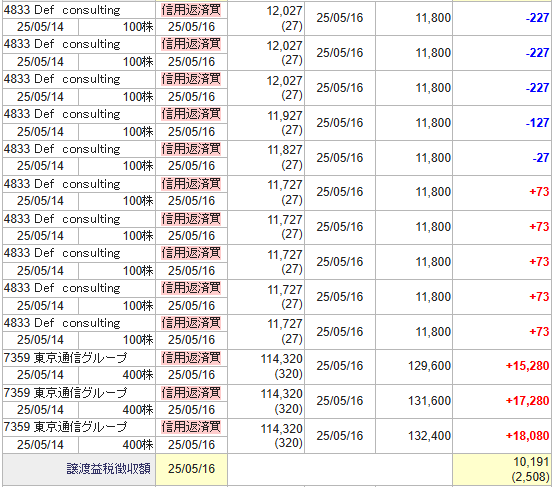Click 信用返済買 label on the 132,400 row

(191, 427)
